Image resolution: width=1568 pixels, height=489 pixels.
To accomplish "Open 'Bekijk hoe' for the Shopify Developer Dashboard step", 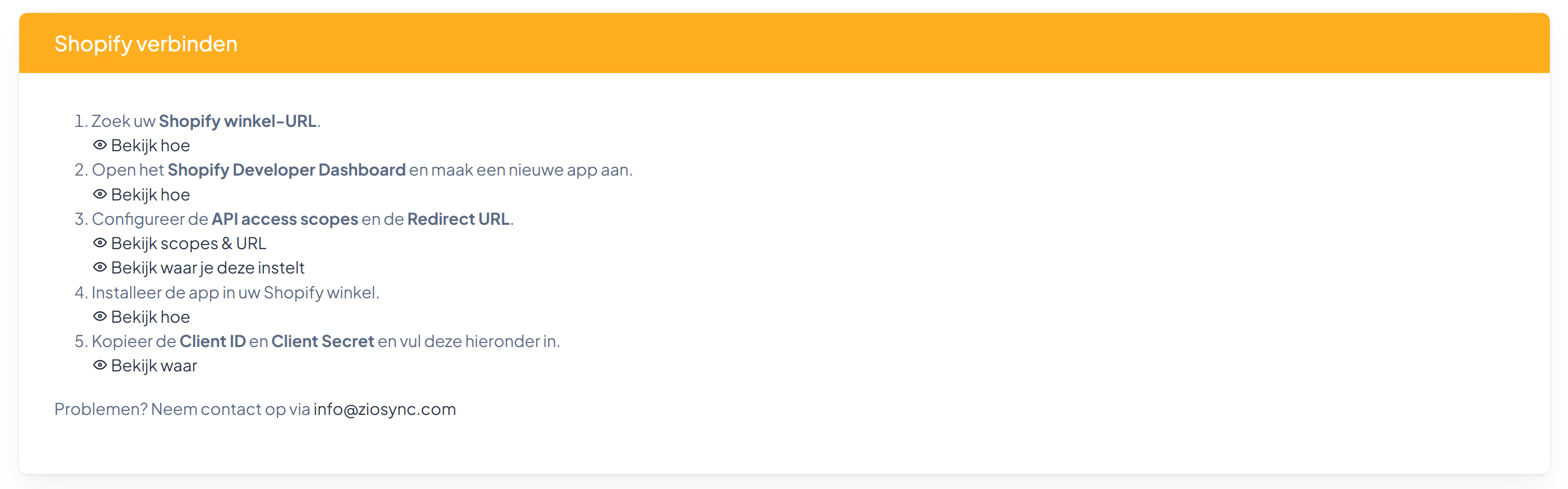I will tap(150, 195).
